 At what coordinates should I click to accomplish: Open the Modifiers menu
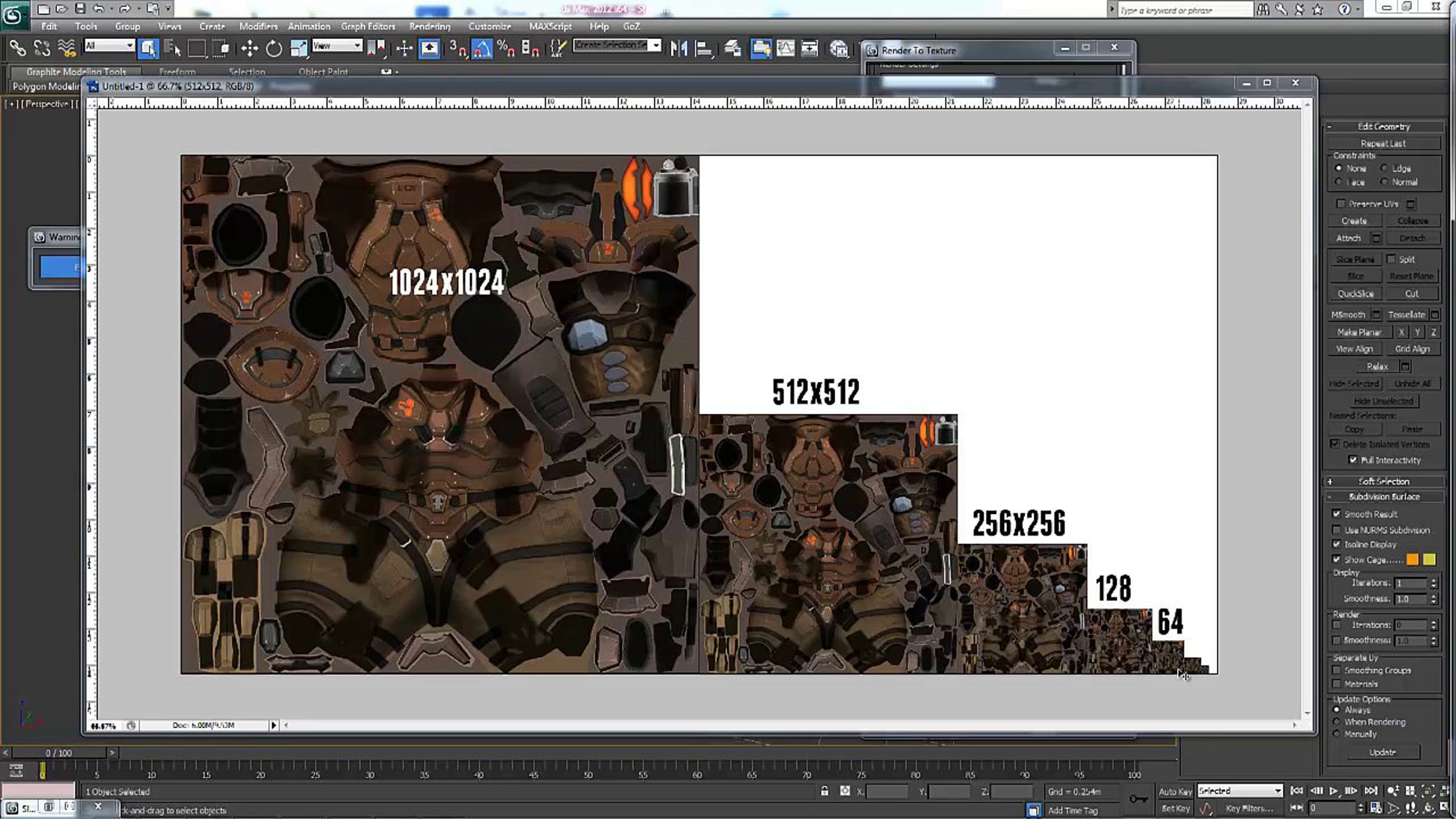(x=258, y=26)
